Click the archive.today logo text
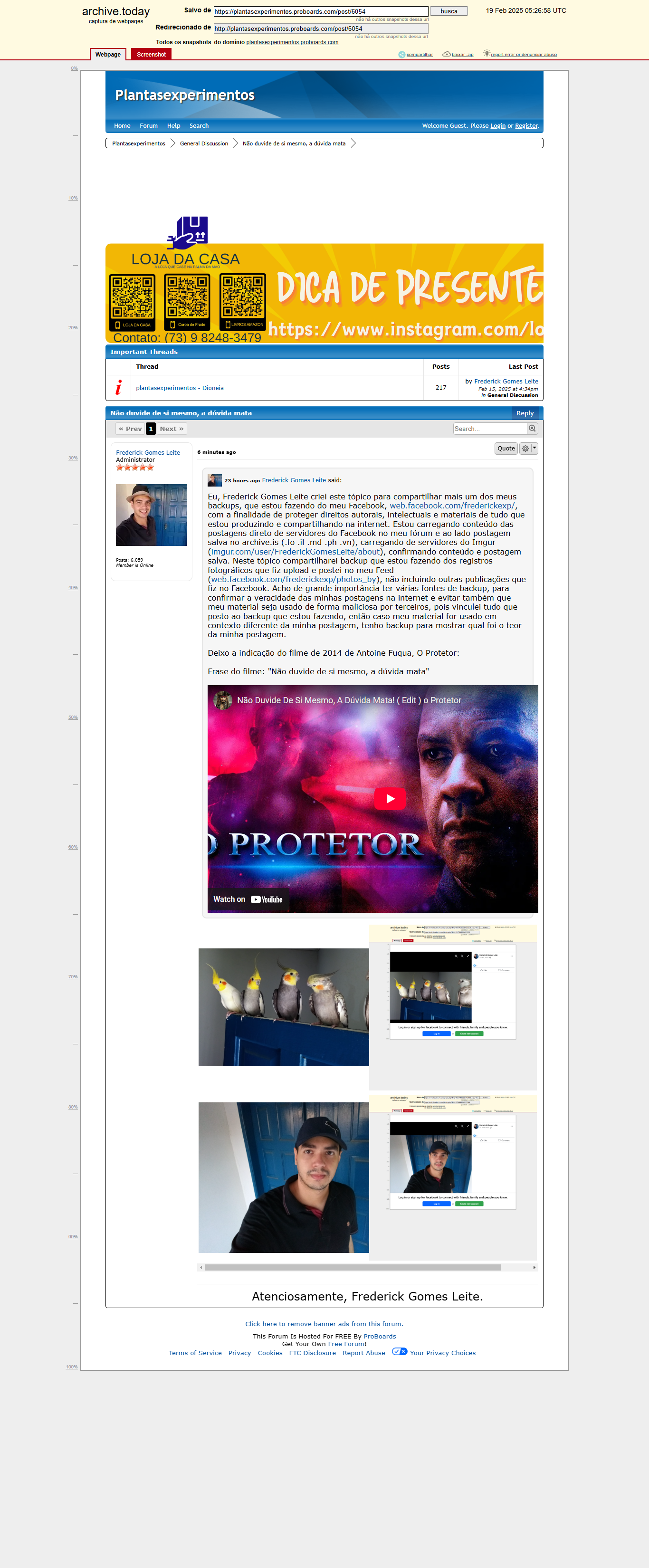 tap(115, 11)
